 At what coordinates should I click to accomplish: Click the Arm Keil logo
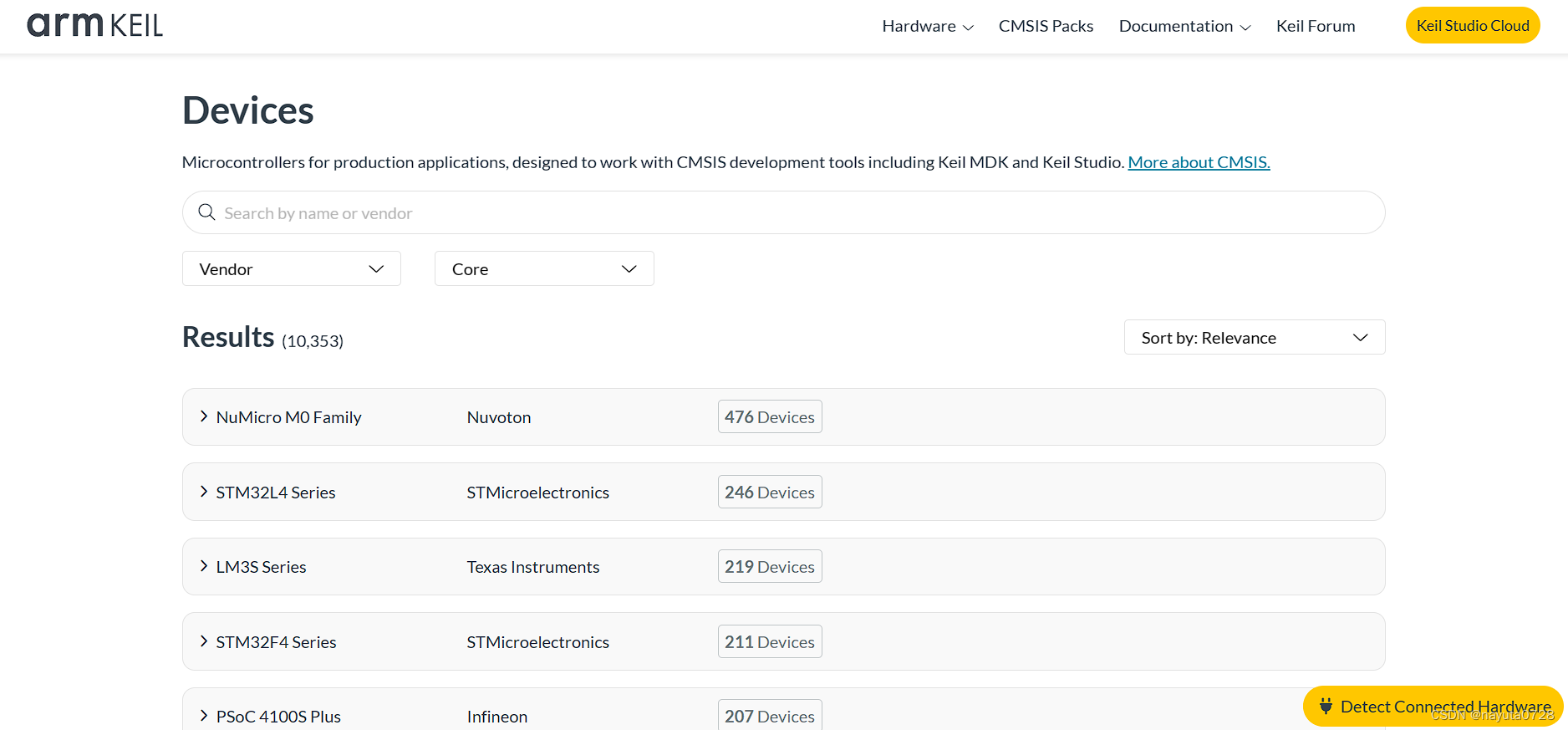click(x=95, y=25)
